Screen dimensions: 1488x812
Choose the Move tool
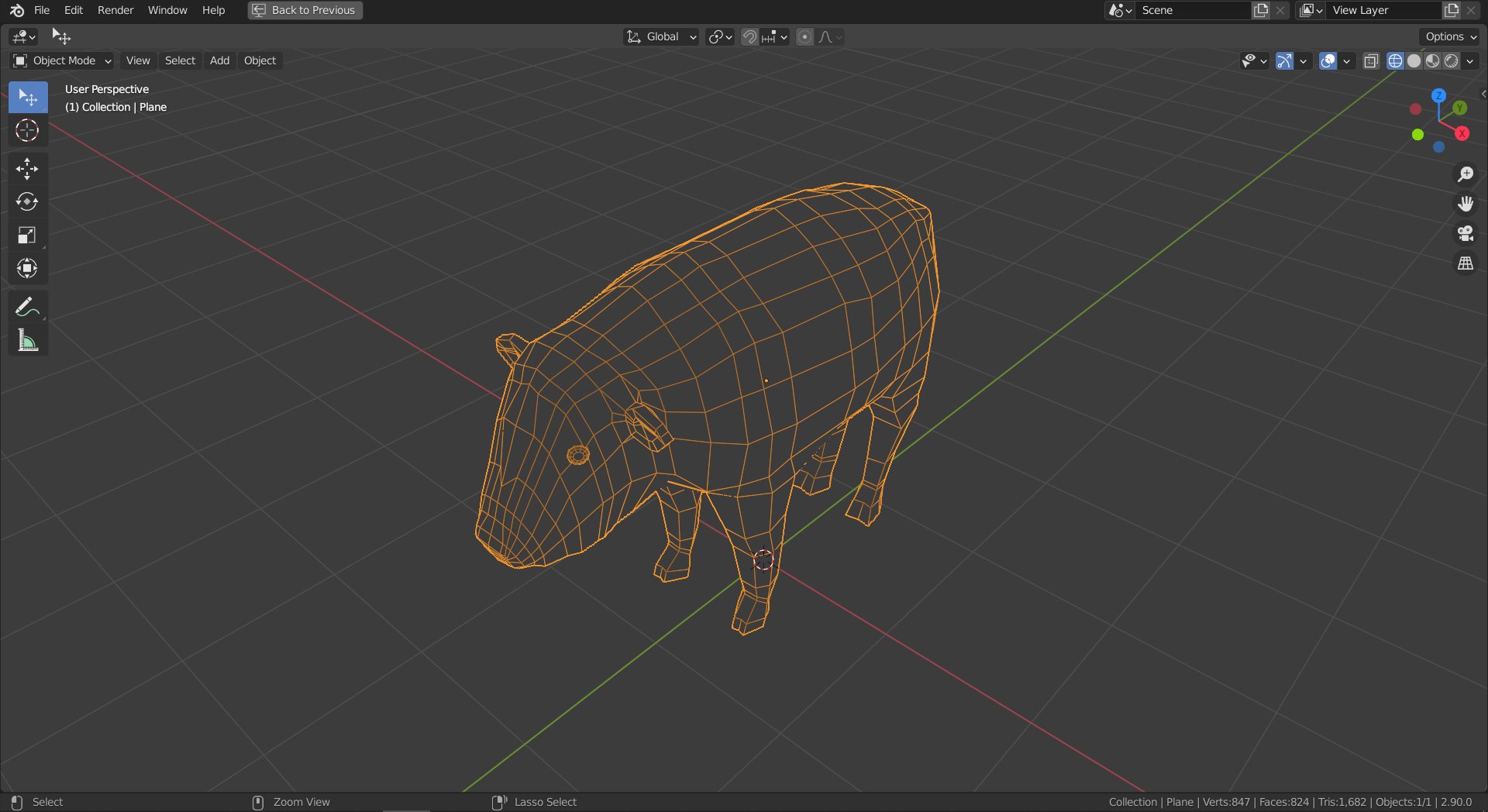(x=28, y=169)
